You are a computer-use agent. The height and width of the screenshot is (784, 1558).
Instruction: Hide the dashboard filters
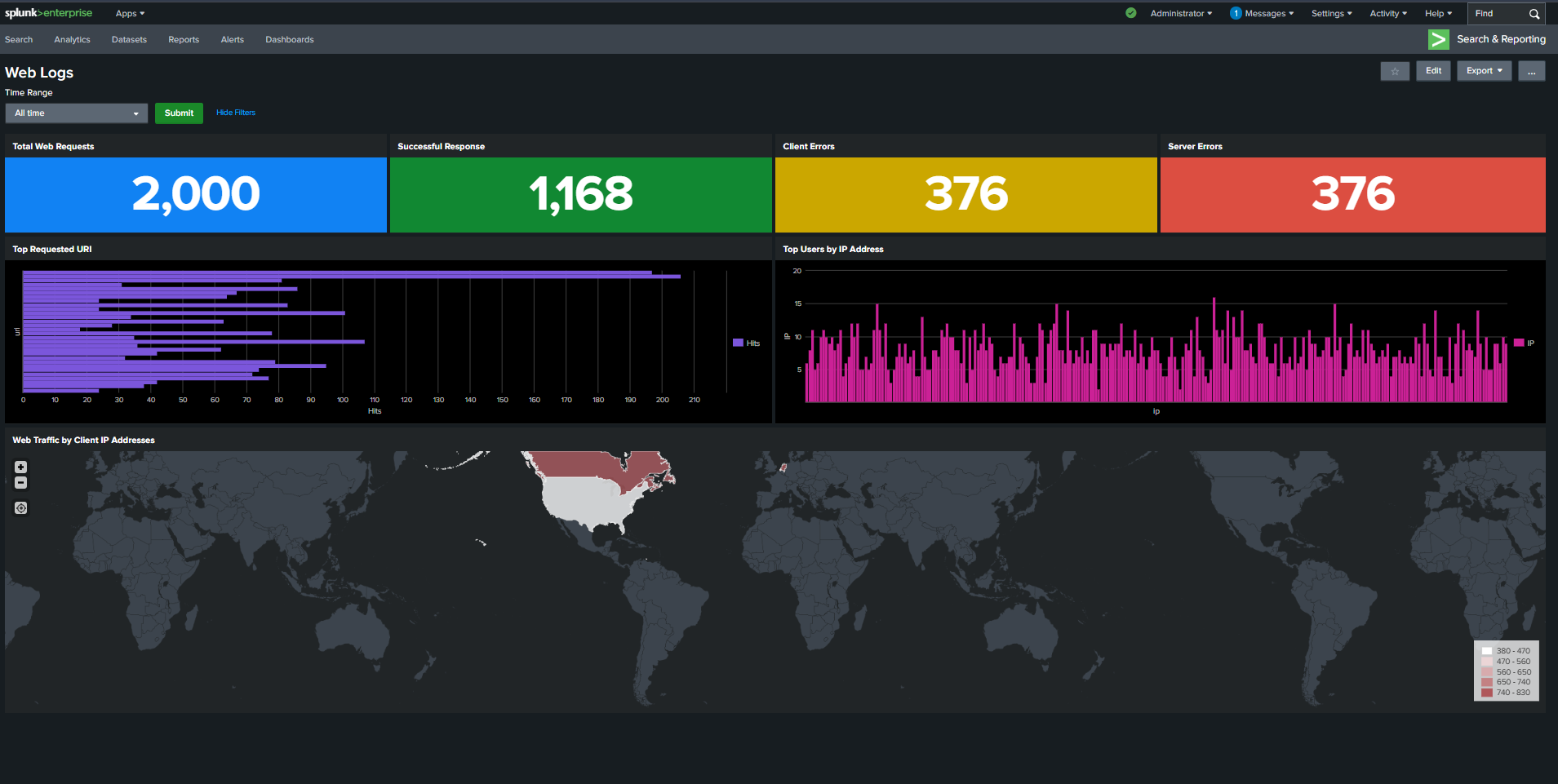[236, 113]
